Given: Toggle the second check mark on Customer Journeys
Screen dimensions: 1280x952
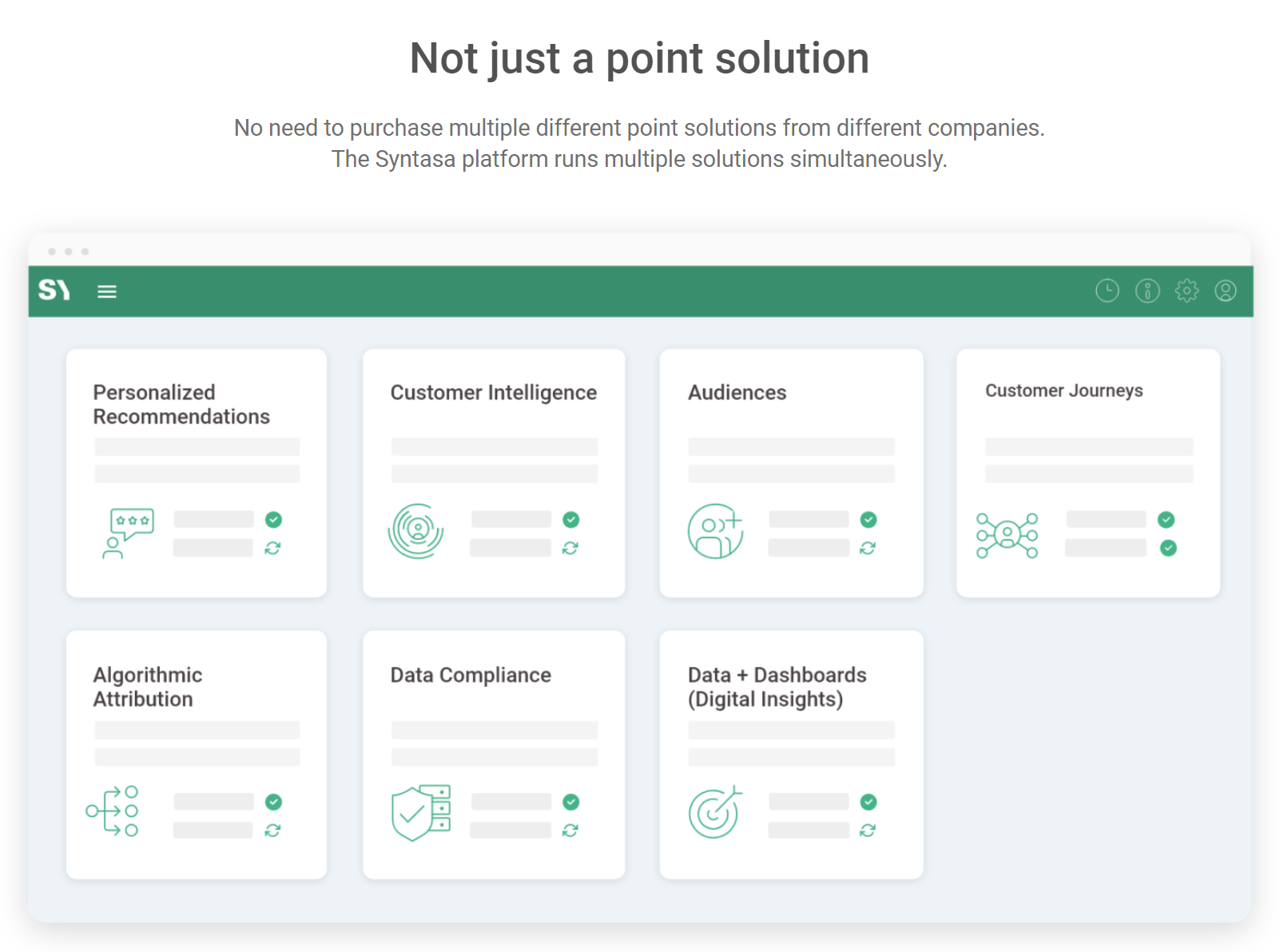Looking at the screenshot, I should click(x=1167, y=547).
